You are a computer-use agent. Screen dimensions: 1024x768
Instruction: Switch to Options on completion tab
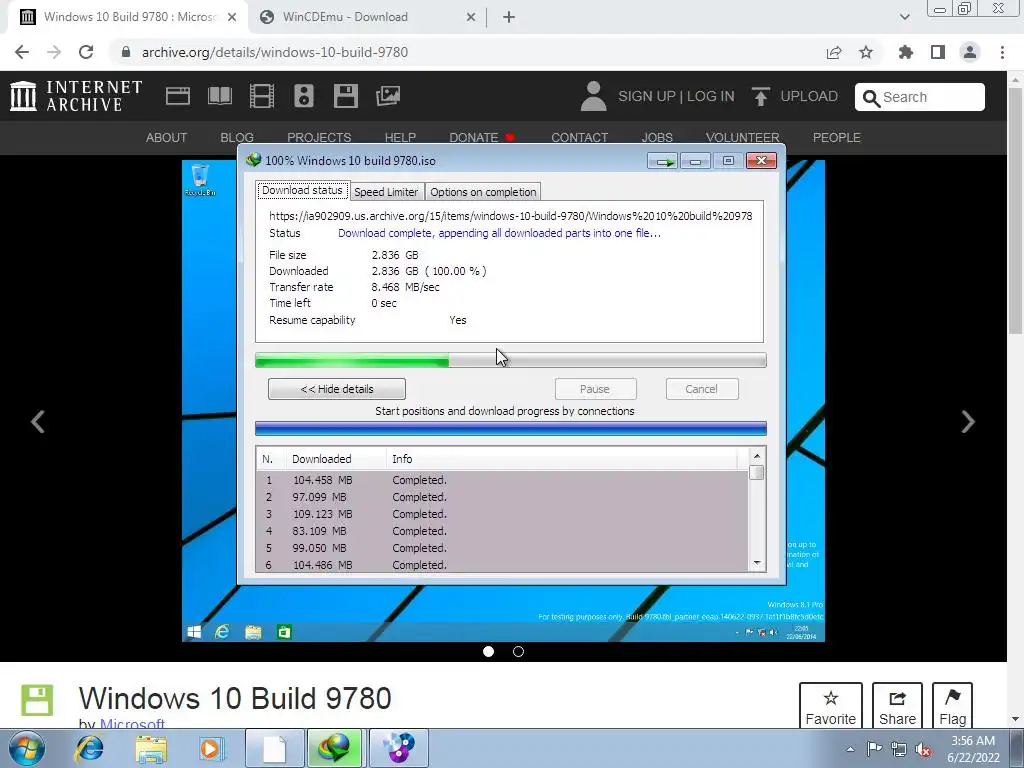click(483, 192)
